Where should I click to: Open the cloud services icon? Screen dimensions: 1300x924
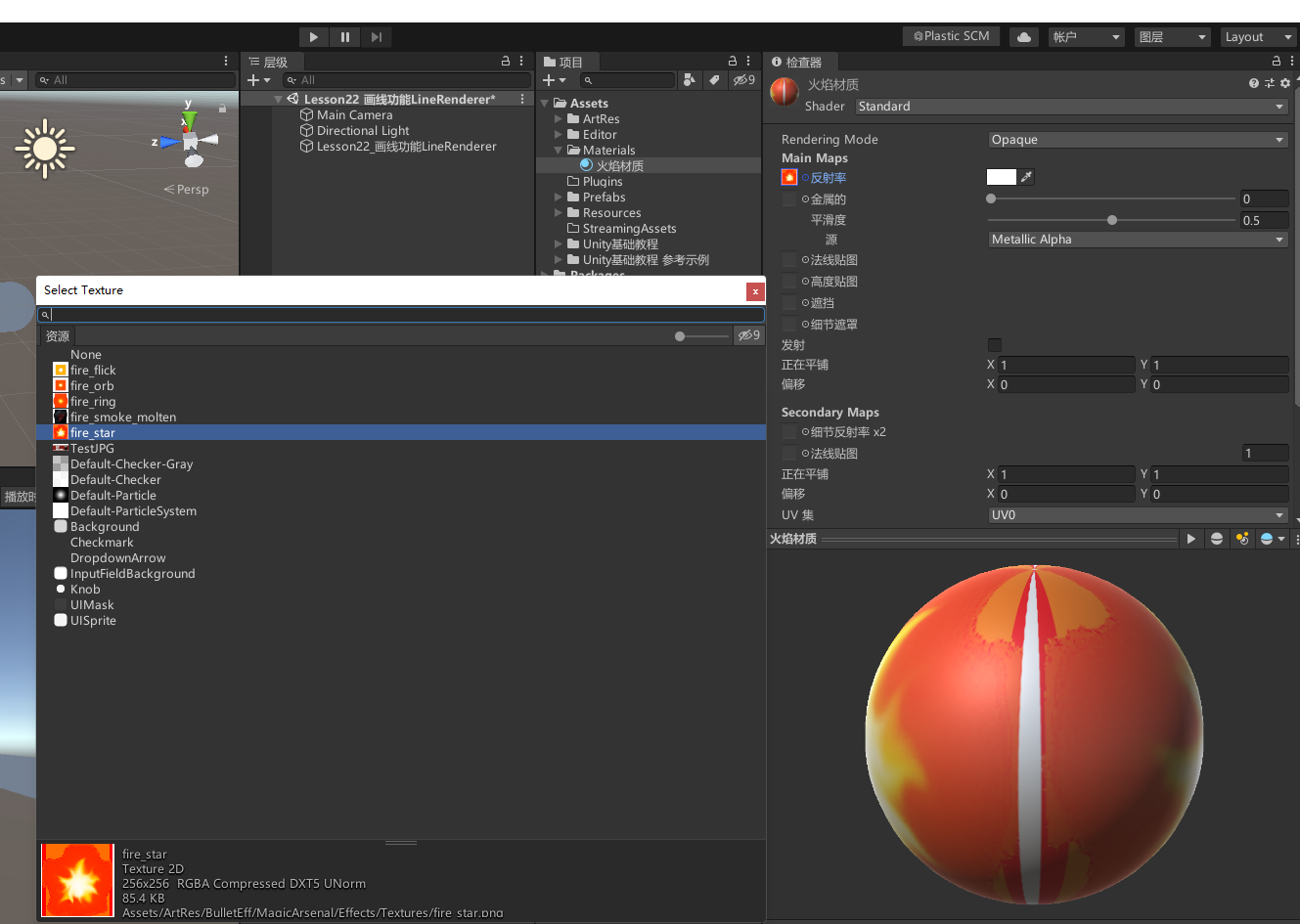click(1023, 37)
